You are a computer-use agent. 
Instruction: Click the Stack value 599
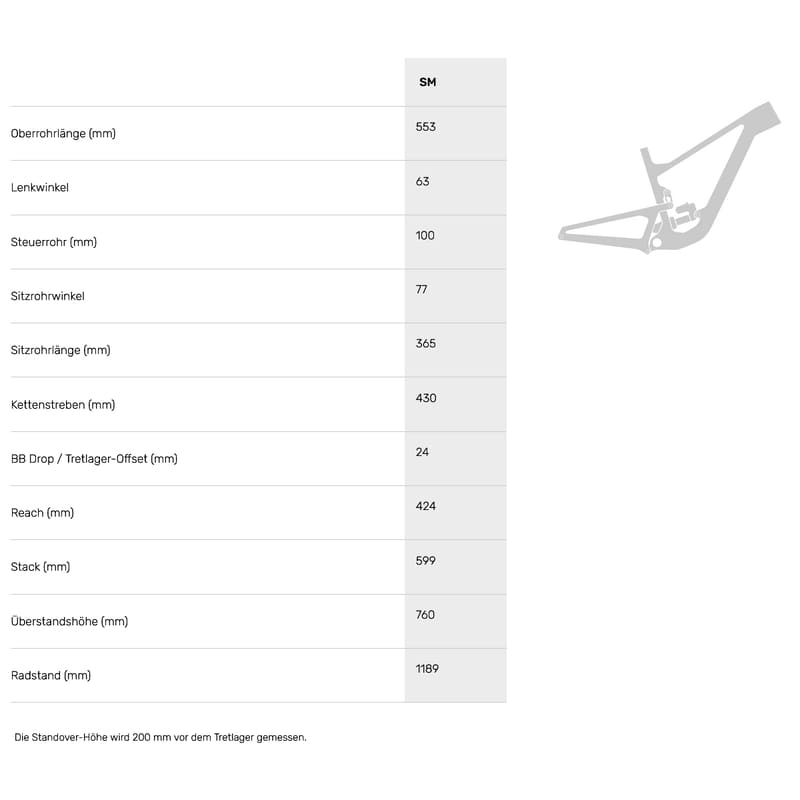[x=426, y=560]
